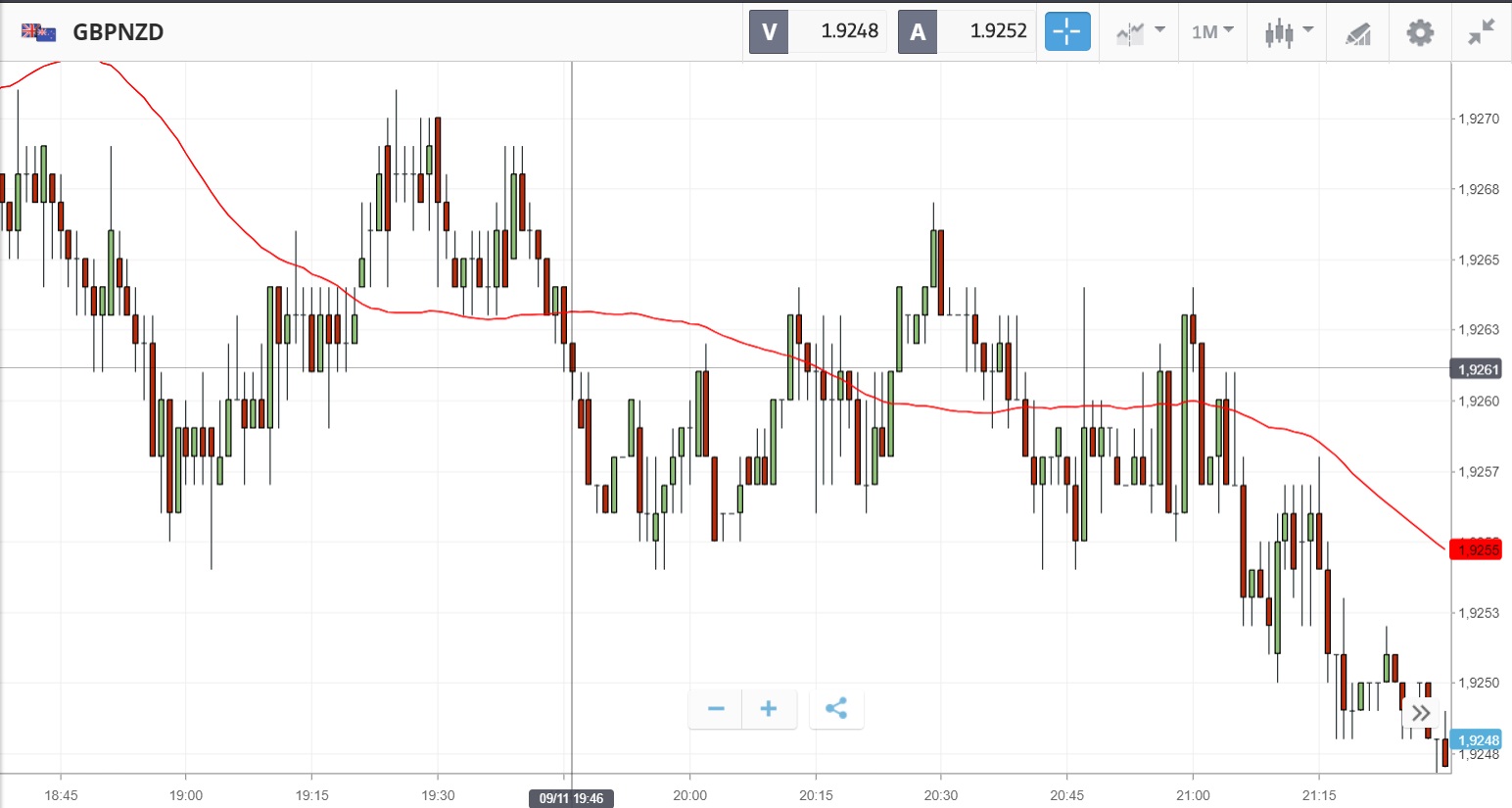Image resolution: width=1512 pixels, height=808 pixels.
Task: Zoom out using the minus button
Action: point(716,709)
